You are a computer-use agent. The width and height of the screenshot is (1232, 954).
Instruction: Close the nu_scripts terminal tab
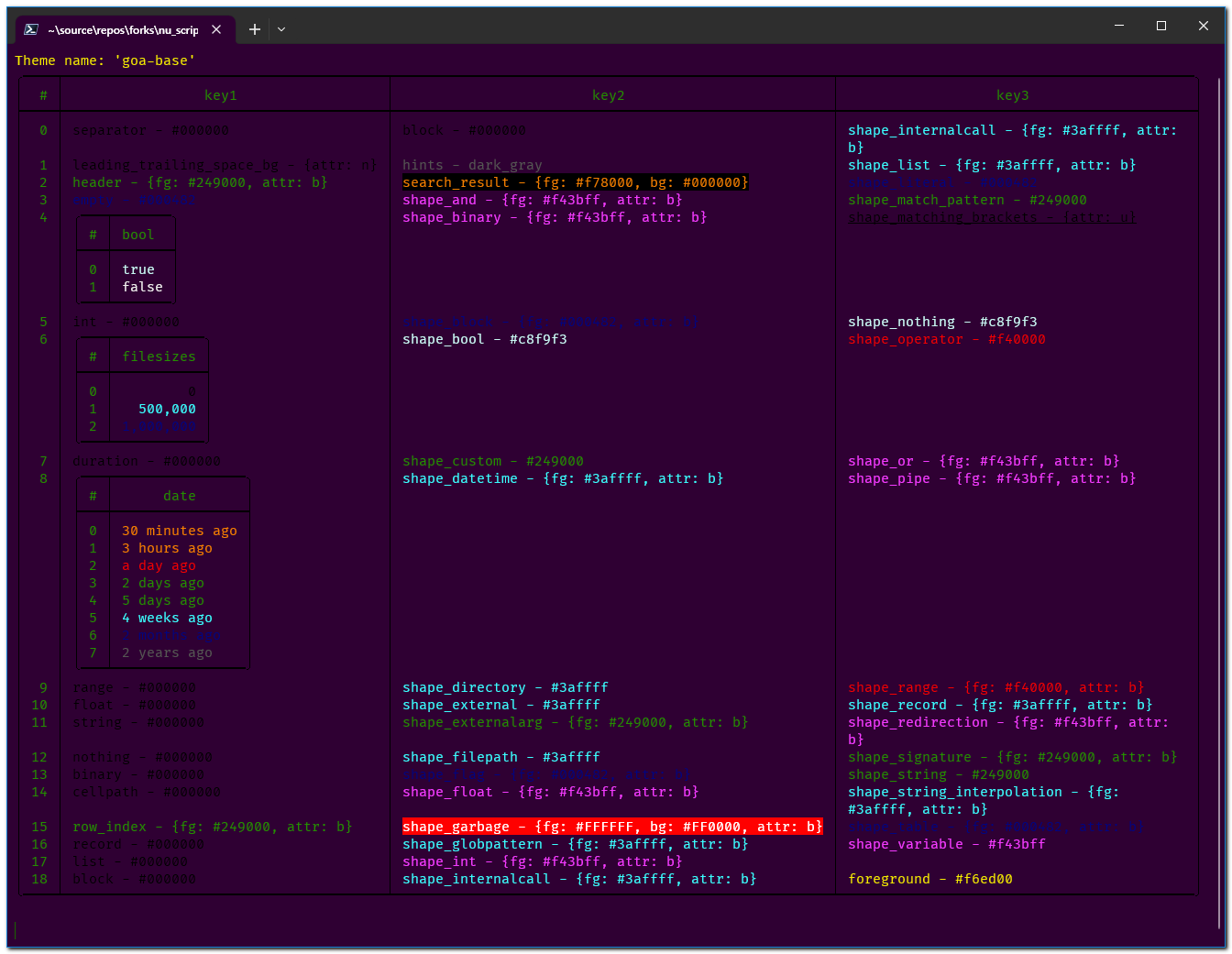(216, 29)
